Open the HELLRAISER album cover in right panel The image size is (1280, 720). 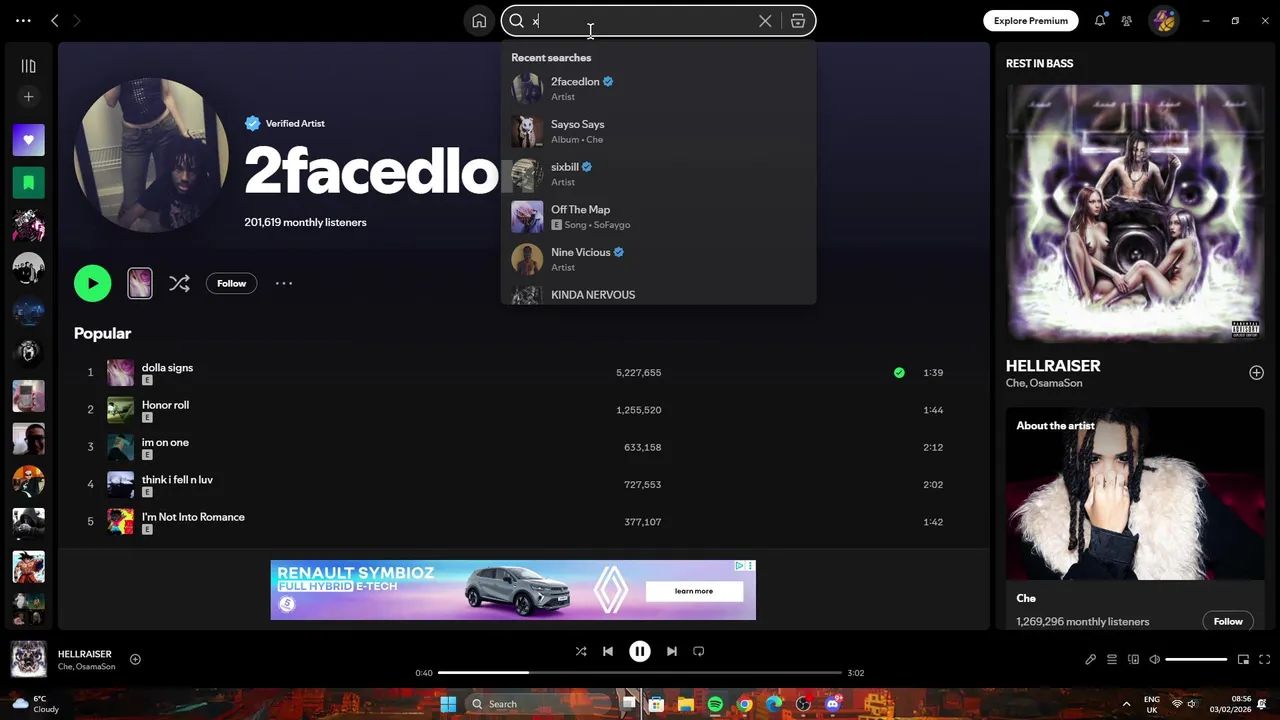[x=1135, y=213]
